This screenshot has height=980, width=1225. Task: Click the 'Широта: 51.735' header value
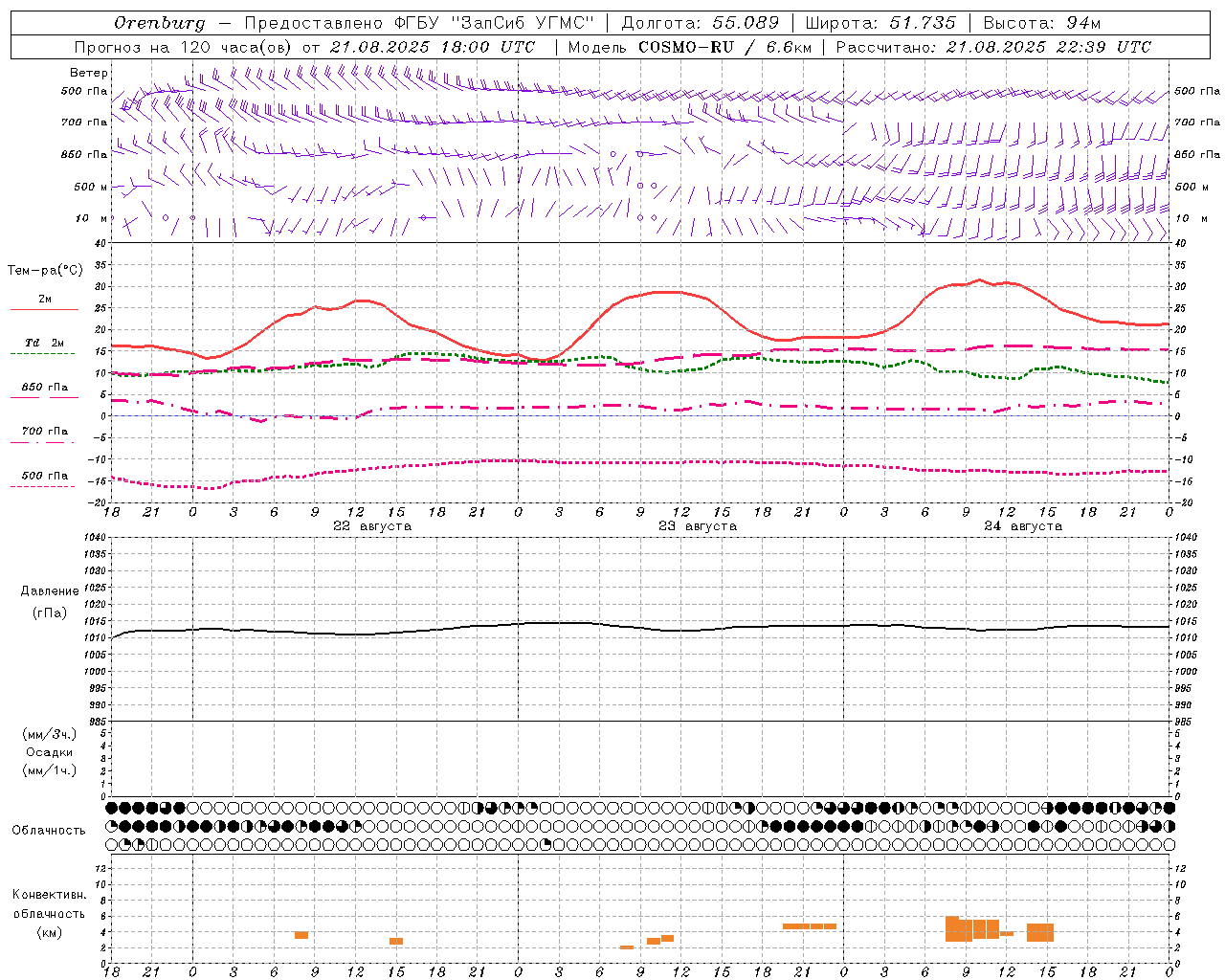(880, 23)
